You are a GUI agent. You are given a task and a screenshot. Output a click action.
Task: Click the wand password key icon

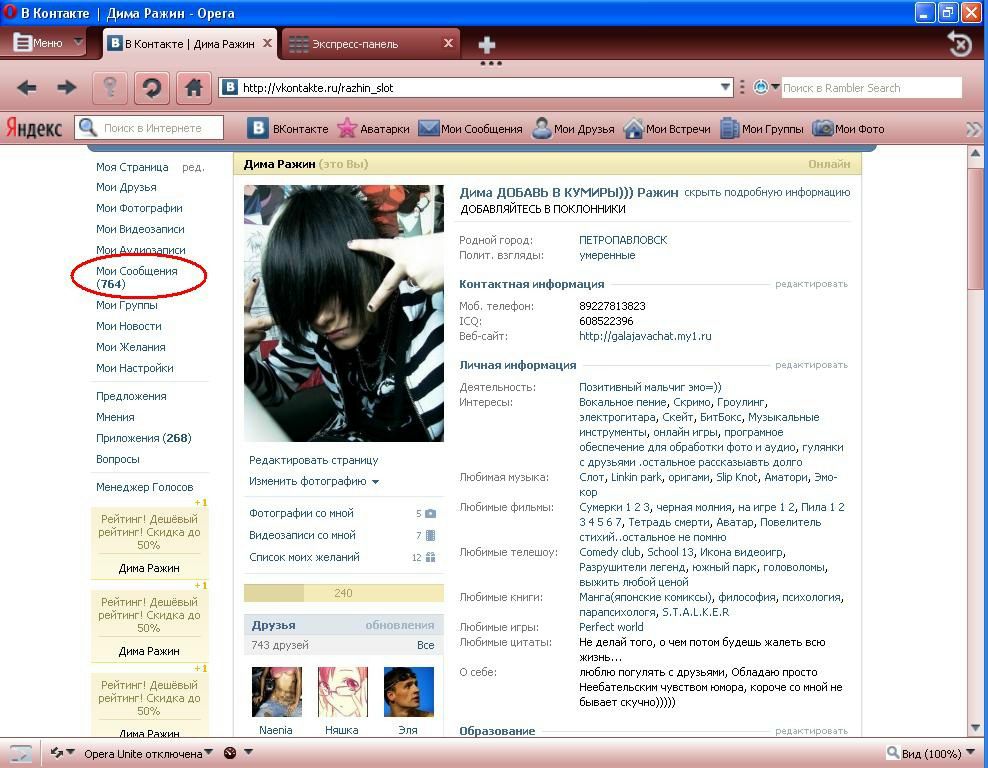[110, 88]
